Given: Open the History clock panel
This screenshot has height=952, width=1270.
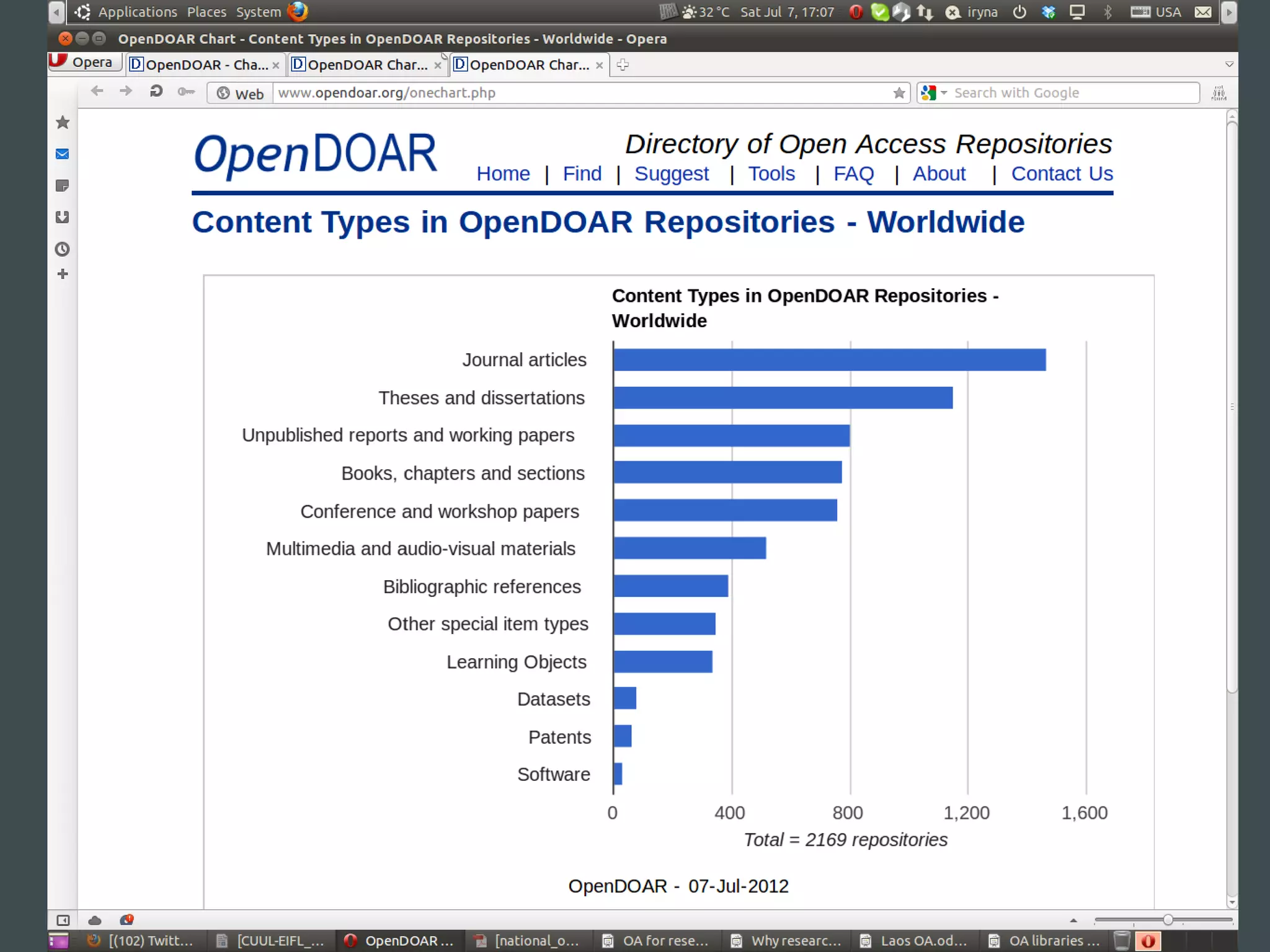Looking at the screenshot, I should click(x=63, y=249).
